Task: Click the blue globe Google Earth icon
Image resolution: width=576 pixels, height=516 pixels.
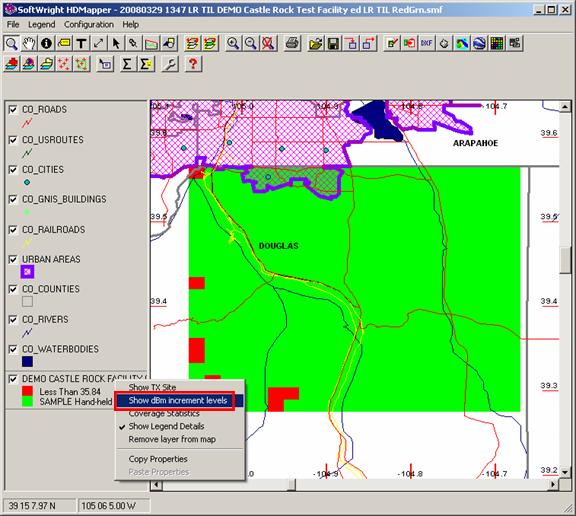Action: [x=479, y=43]
